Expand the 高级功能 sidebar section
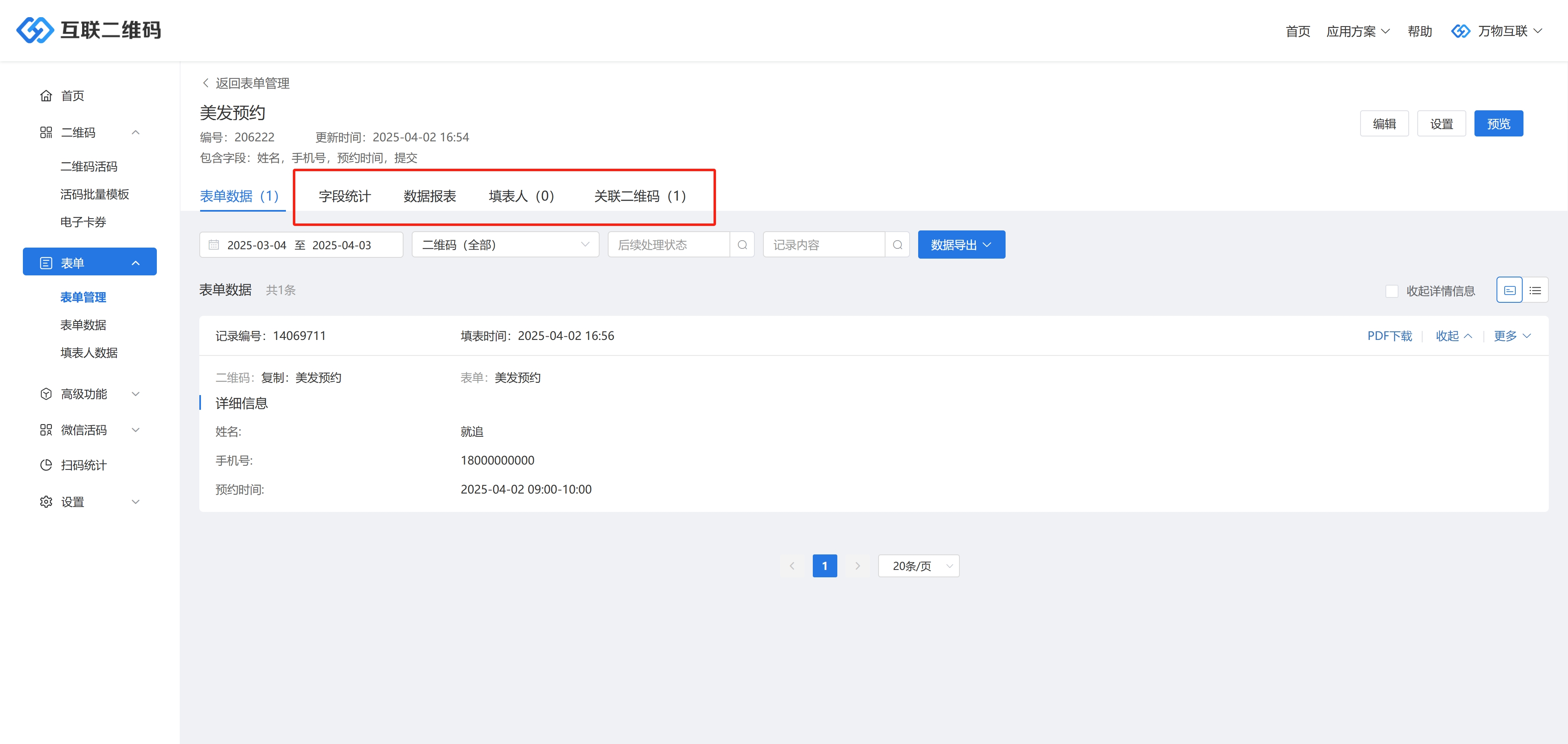This screenshot has width=1568, height=744. [x=136, y=394]
